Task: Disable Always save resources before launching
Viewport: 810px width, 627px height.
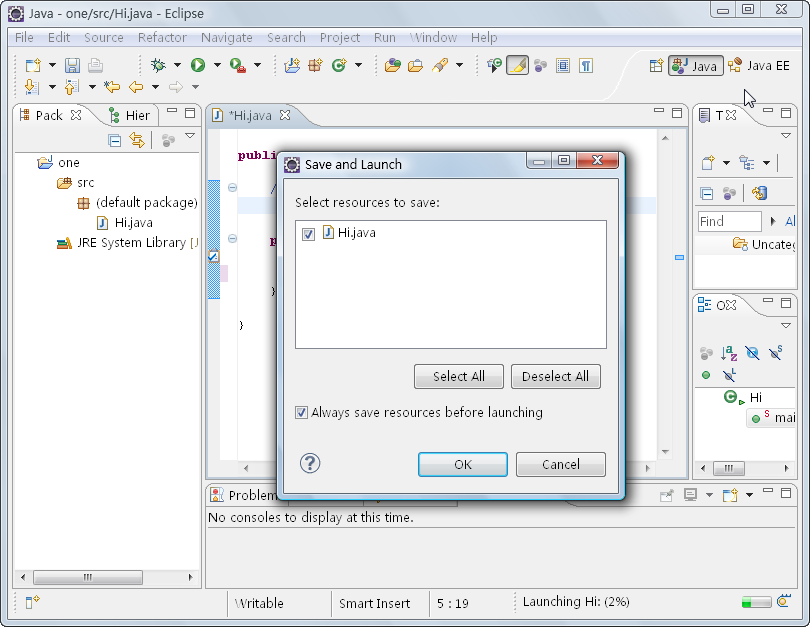Action: pos(301,412)
